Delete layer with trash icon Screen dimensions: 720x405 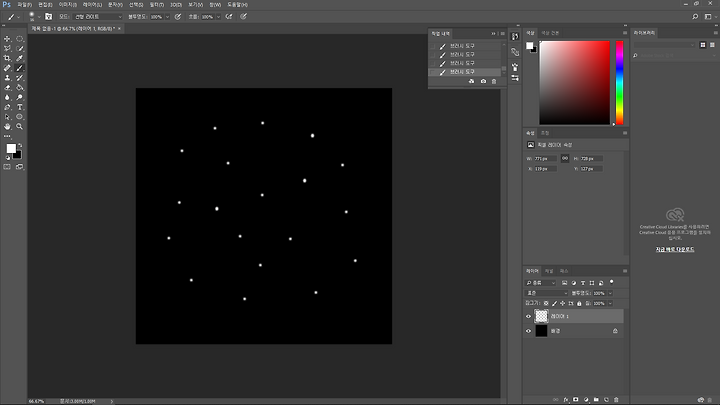point(616,400)
